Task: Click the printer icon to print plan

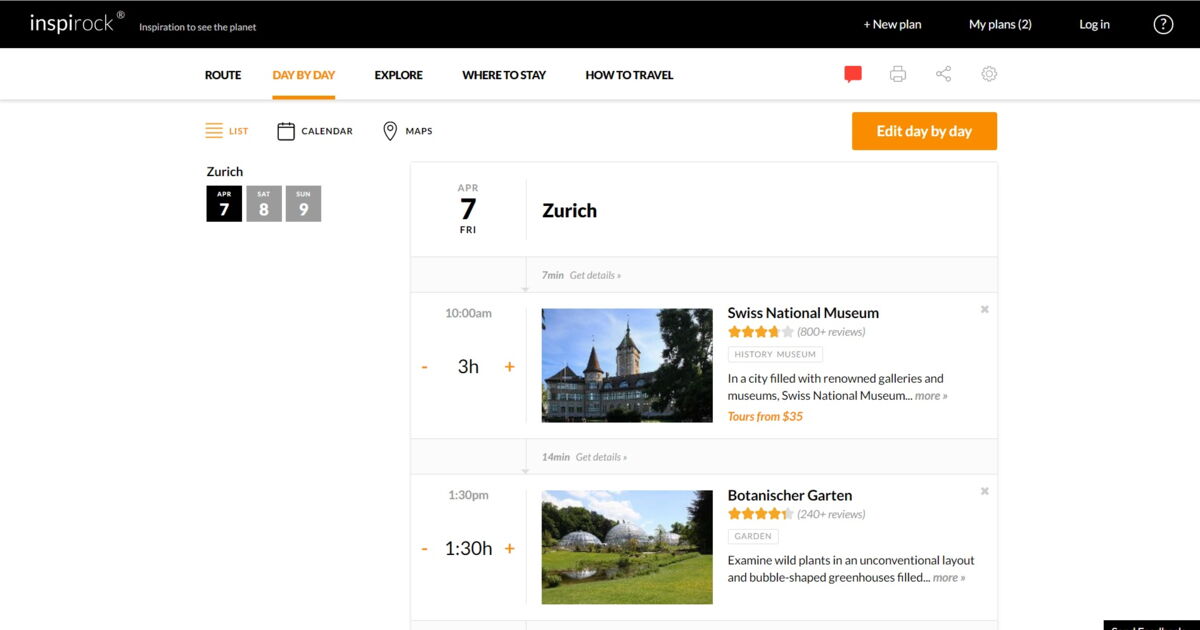Action: [898, 74]
